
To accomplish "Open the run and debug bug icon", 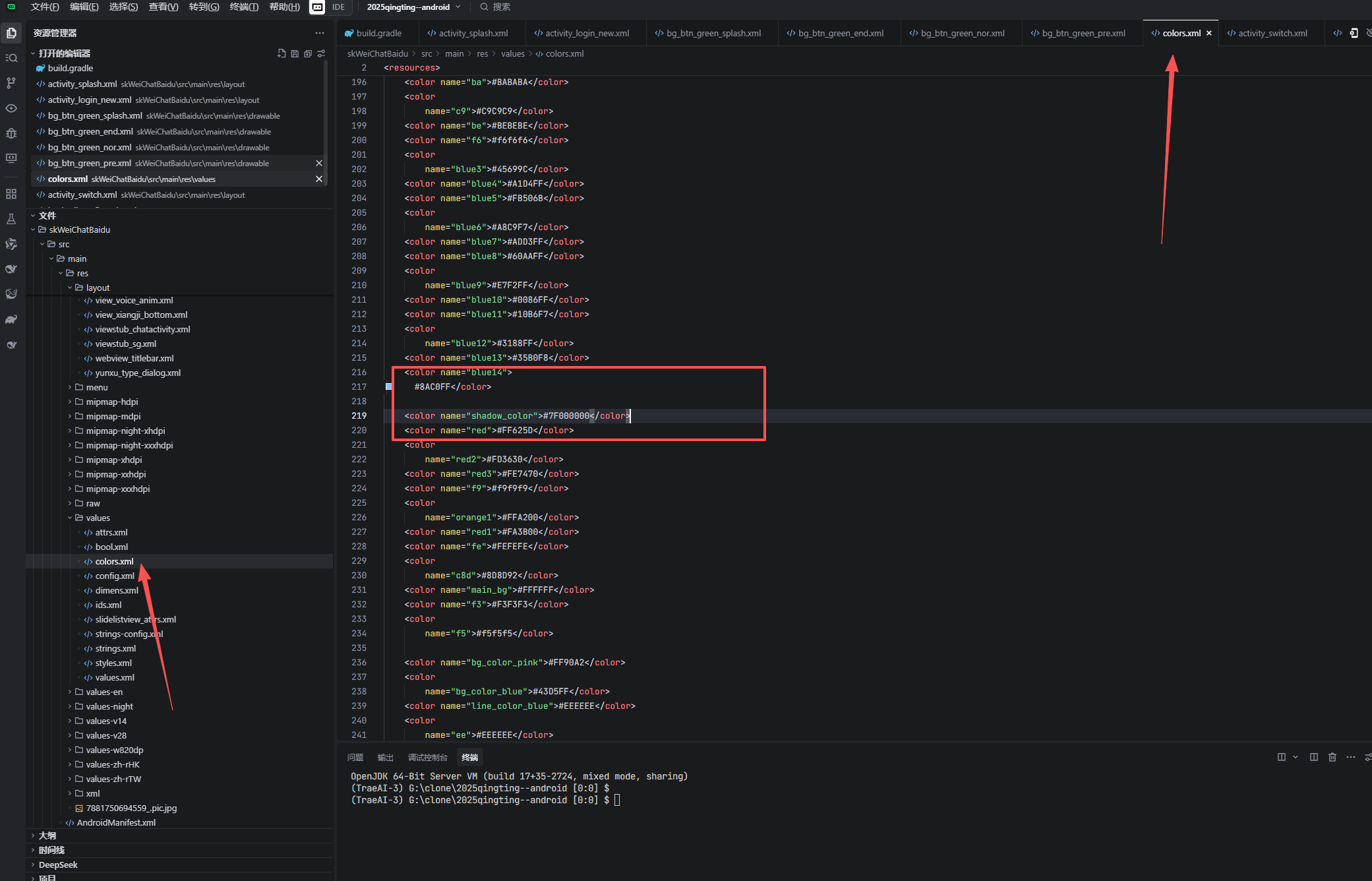I will tap(11, 133).
